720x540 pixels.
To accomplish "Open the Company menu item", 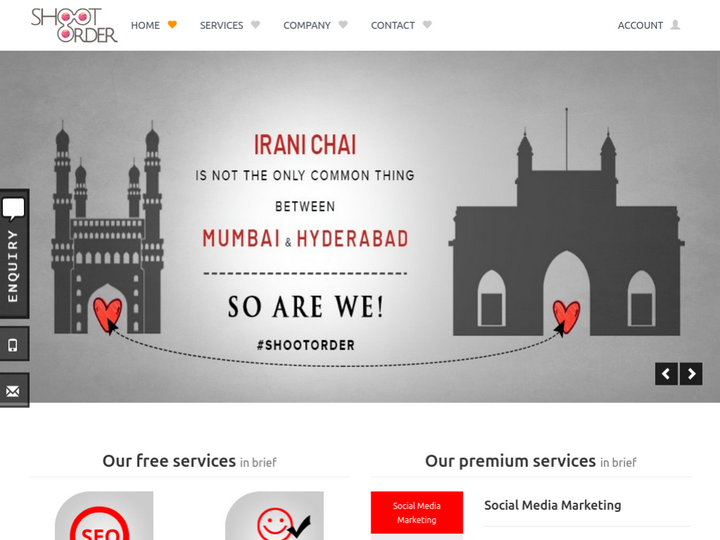I will click(307, 25).
